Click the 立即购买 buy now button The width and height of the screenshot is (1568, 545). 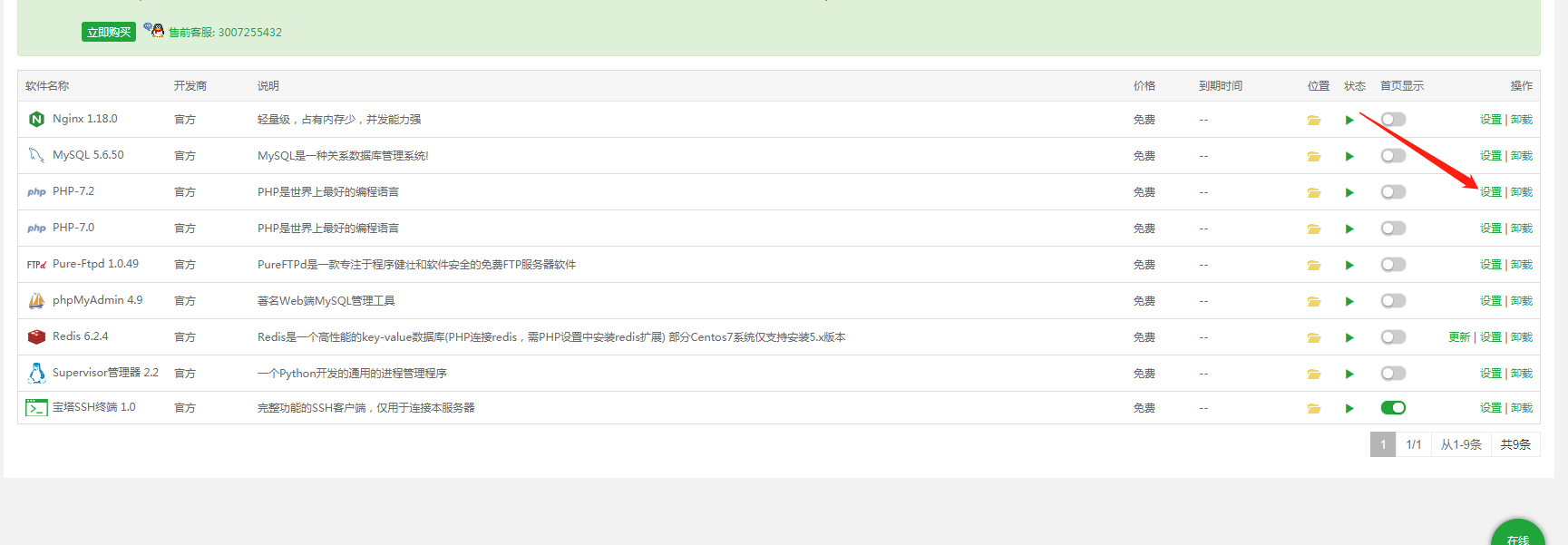(x=109, y=32)
